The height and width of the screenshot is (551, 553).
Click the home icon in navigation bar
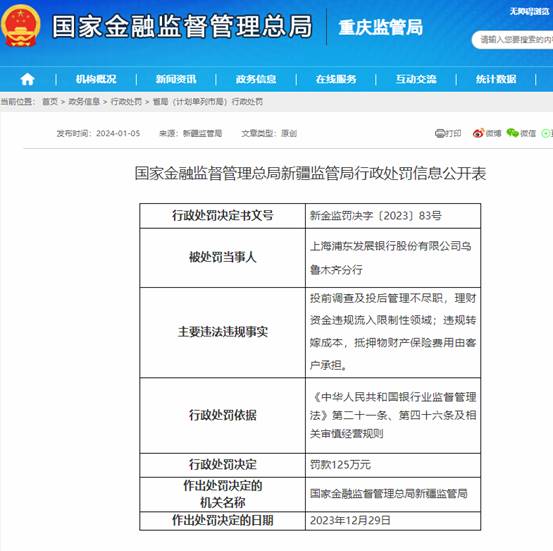(x=27, y=79)
